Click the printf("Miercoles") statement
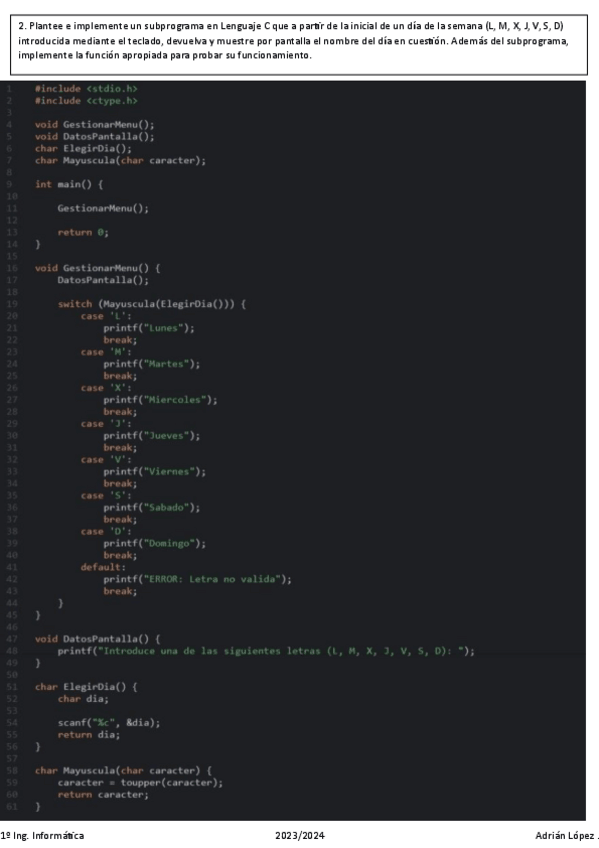 coord(161,400)
